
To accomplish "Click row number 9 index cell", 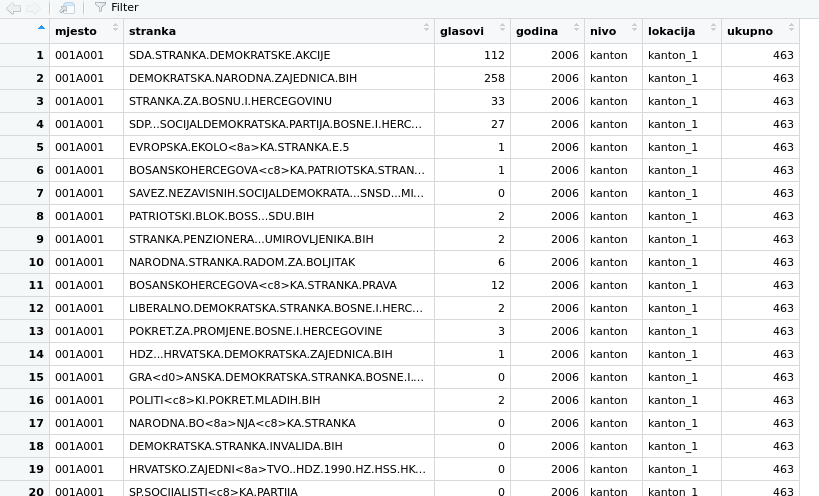I will pos(25,239).
